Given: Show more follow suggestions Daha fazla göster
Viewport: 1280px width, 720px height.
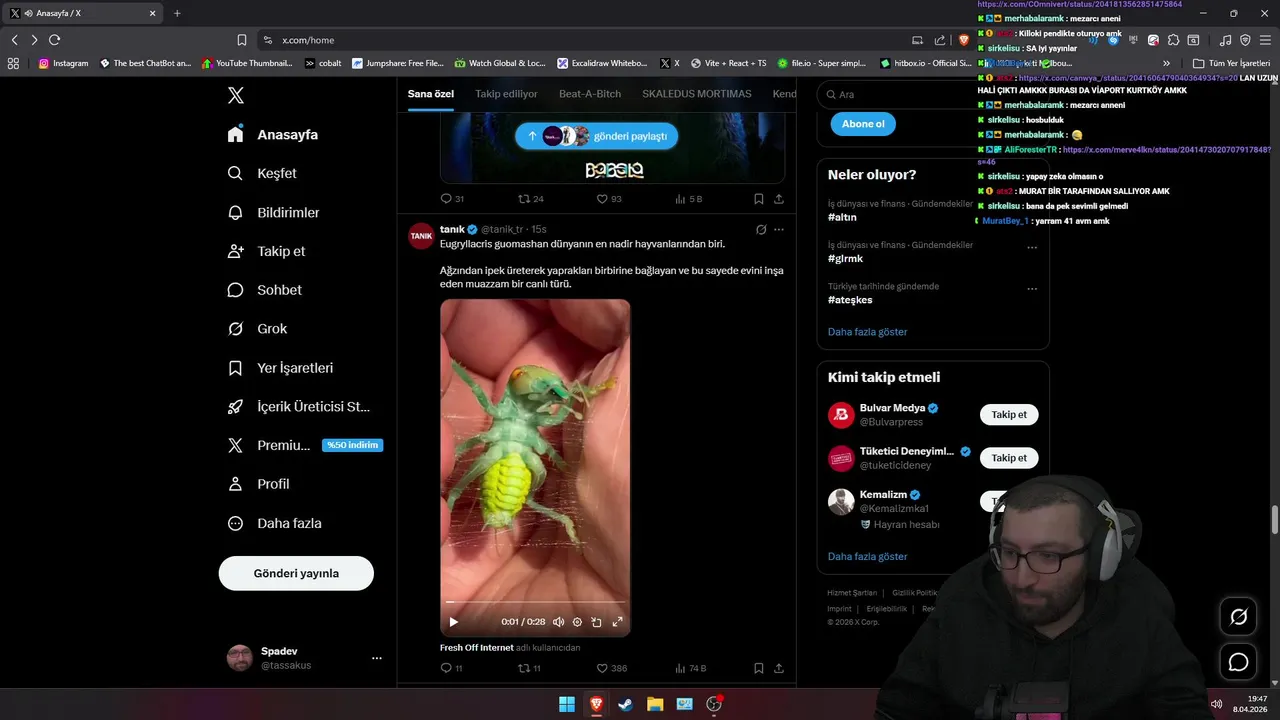Looking at the screenshot, I should click(x=868, y=556).
